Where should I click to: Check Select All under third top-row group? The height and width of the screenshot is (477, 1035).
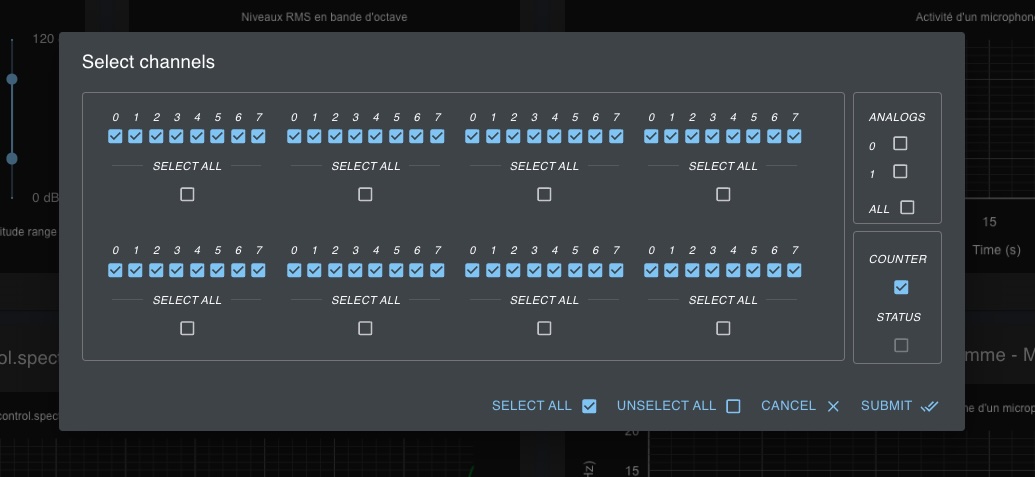click(x=544, y=194)
